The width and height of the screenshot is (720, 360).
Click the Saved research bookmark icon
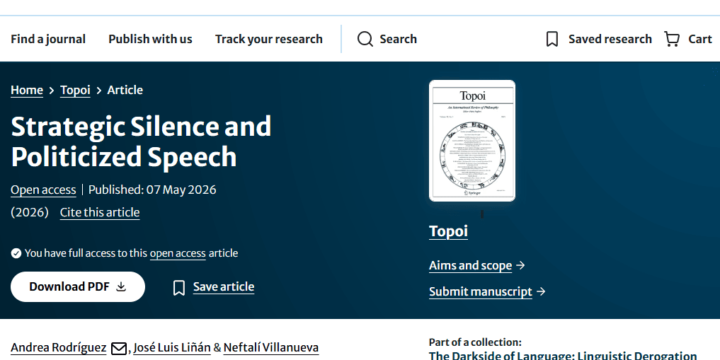(x=552, y=39)
